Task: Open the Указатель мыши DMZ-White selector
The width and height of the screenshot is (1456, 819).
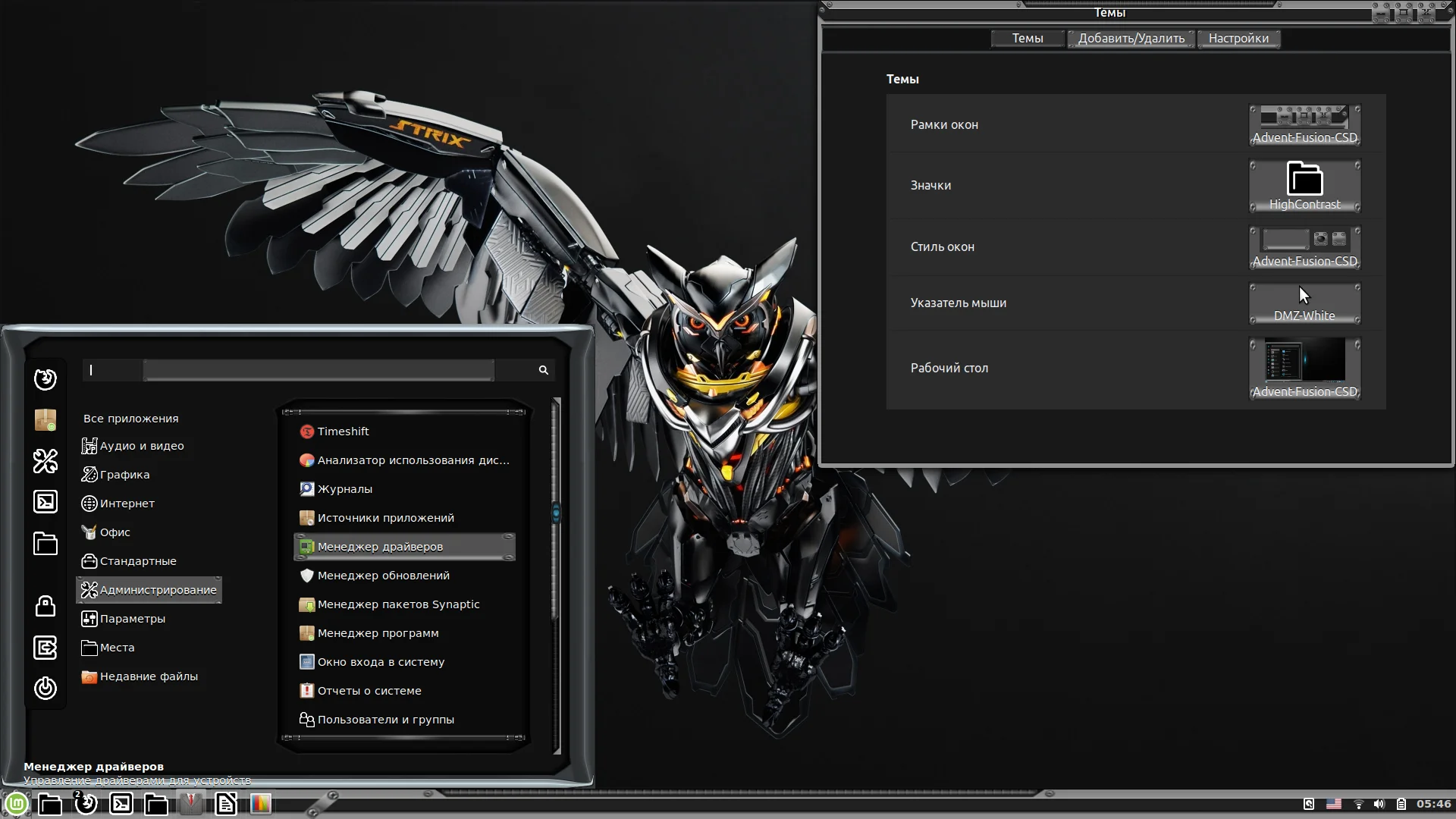Action: tap(1304, 303)
